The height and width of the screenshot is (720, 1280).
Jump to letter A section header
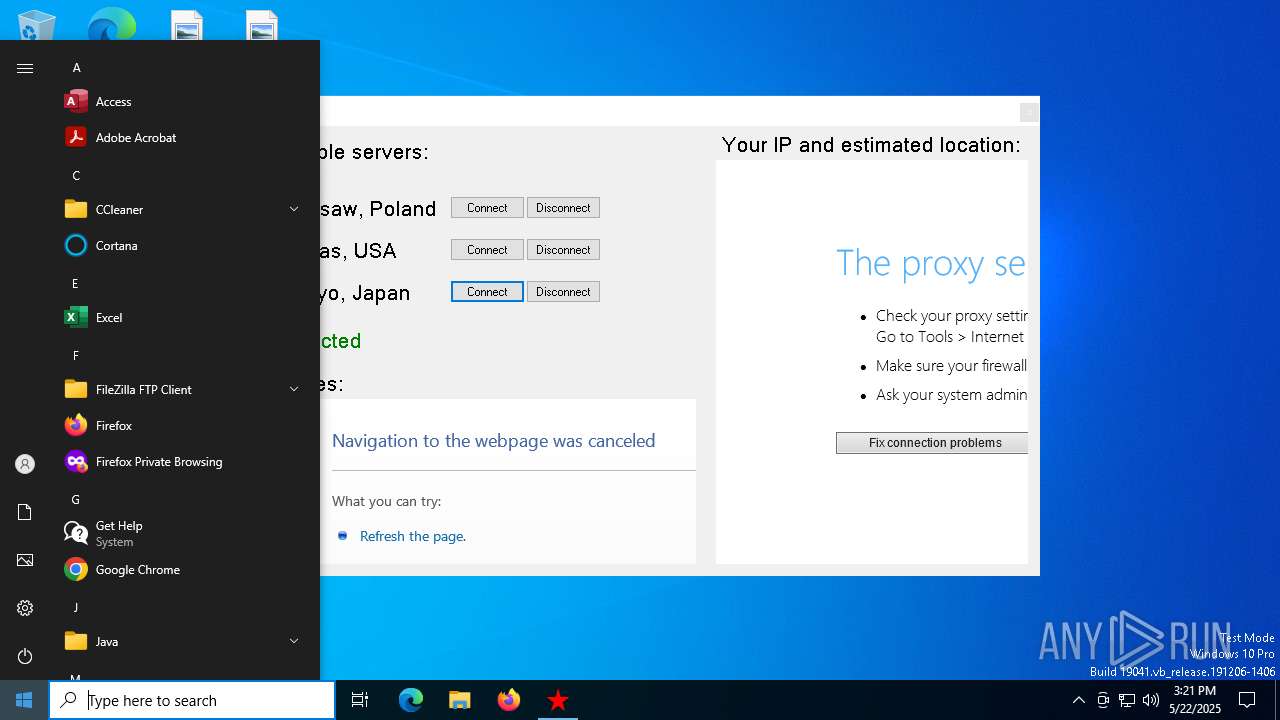pos(77,68)
